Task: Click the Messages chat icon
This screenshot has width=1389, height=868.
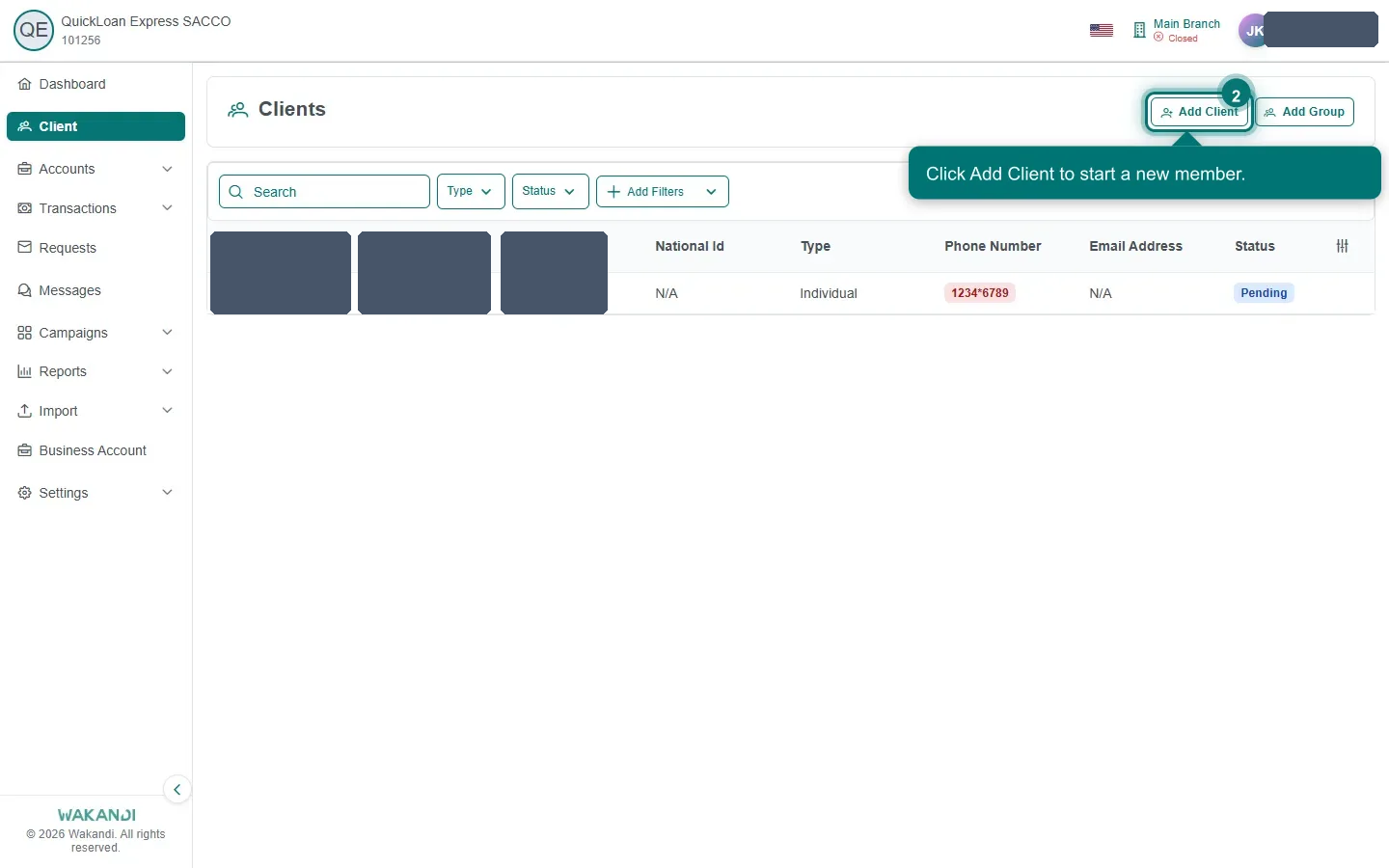Action: tap(25, 290)
